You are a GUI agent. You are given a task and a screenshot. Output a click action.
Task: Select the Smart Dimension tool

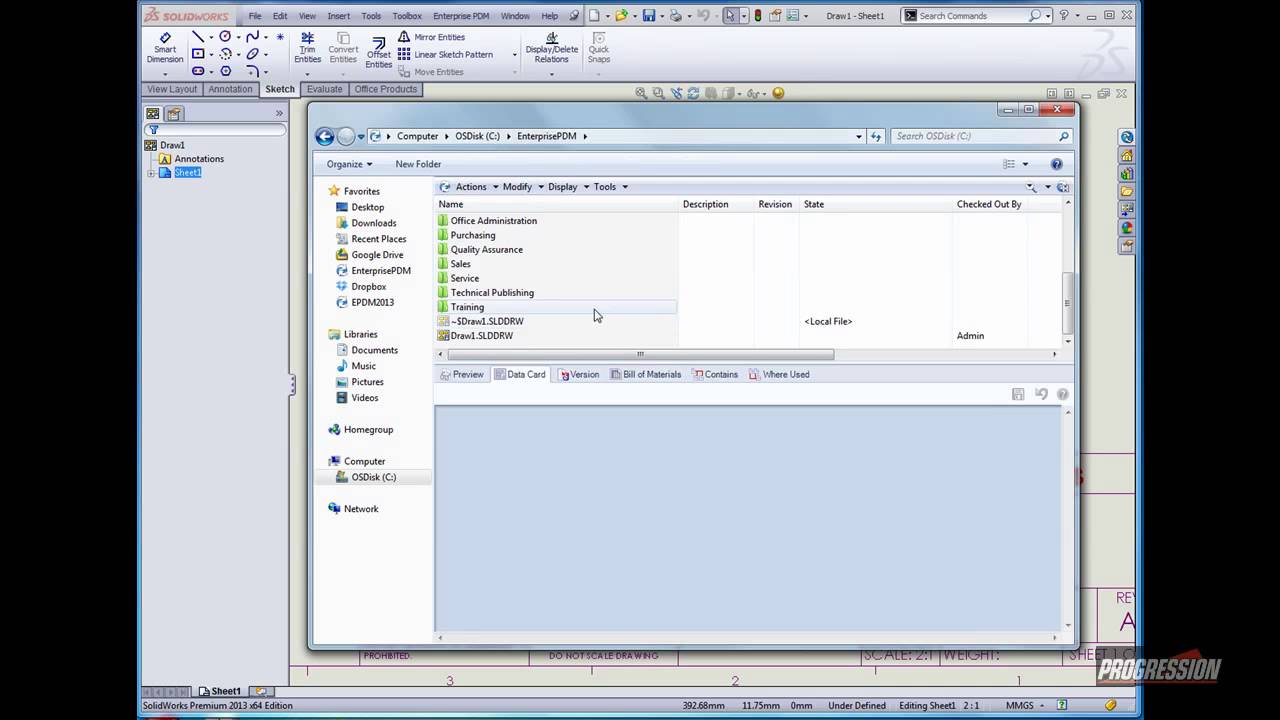(x=165, y=48)
